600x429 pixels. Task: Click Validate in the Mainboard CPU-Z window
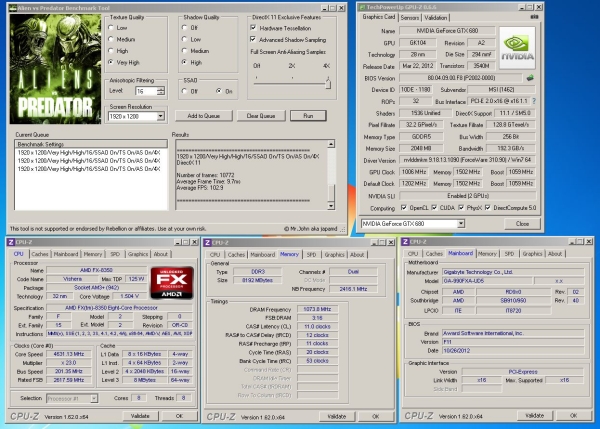coord(534,416)
